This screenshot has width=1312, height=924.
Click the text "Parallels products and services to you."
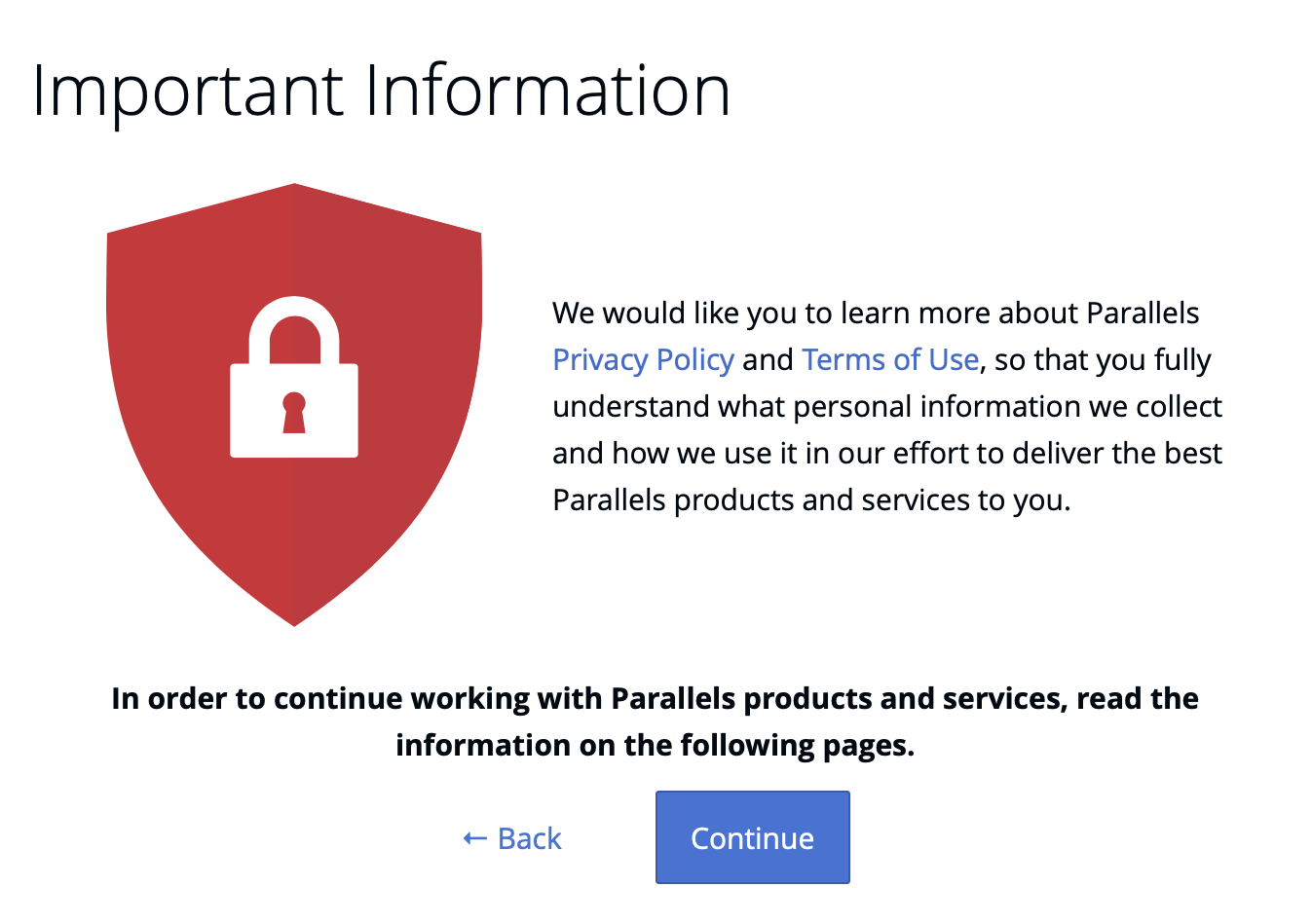811,500
